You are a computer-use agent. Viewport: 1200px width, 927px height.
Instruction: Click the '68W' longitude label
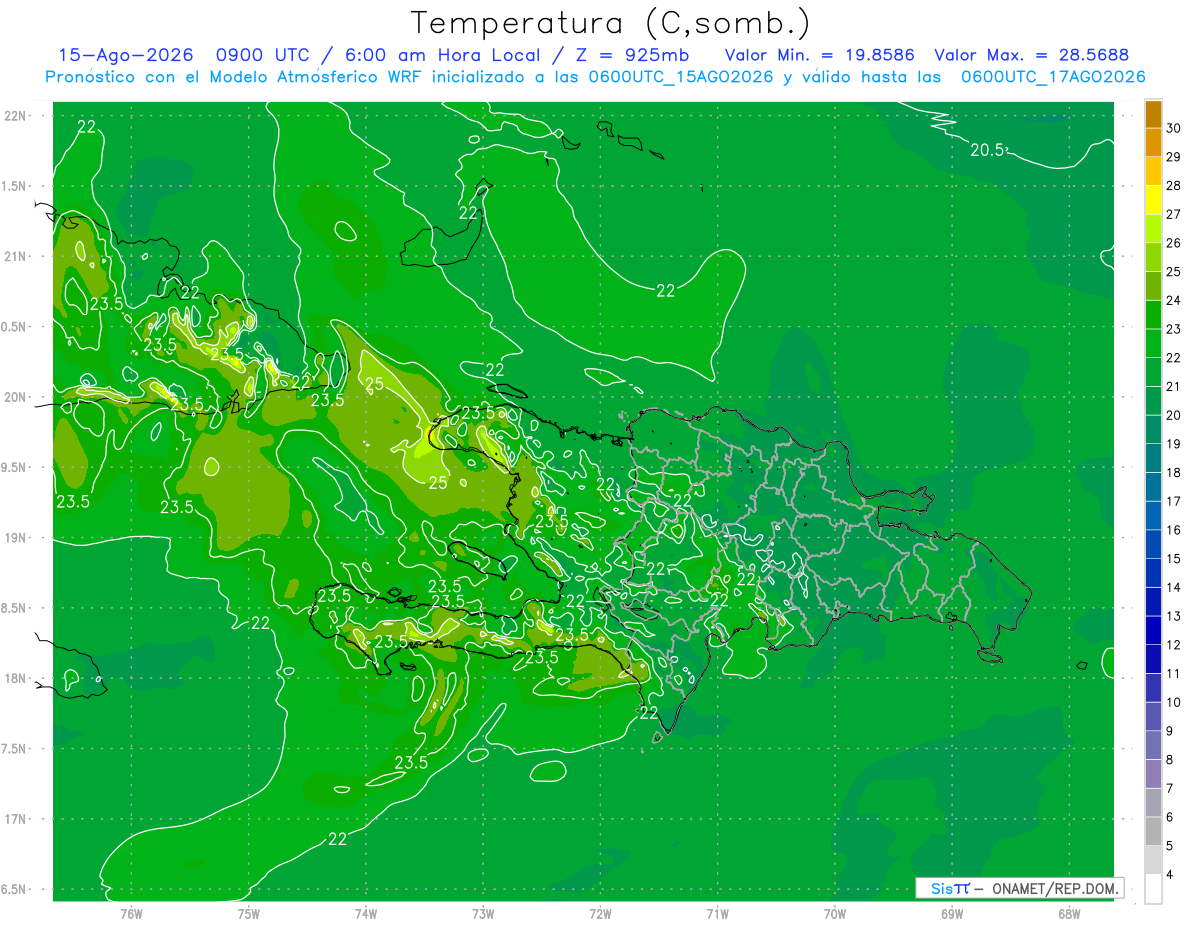1068,913
